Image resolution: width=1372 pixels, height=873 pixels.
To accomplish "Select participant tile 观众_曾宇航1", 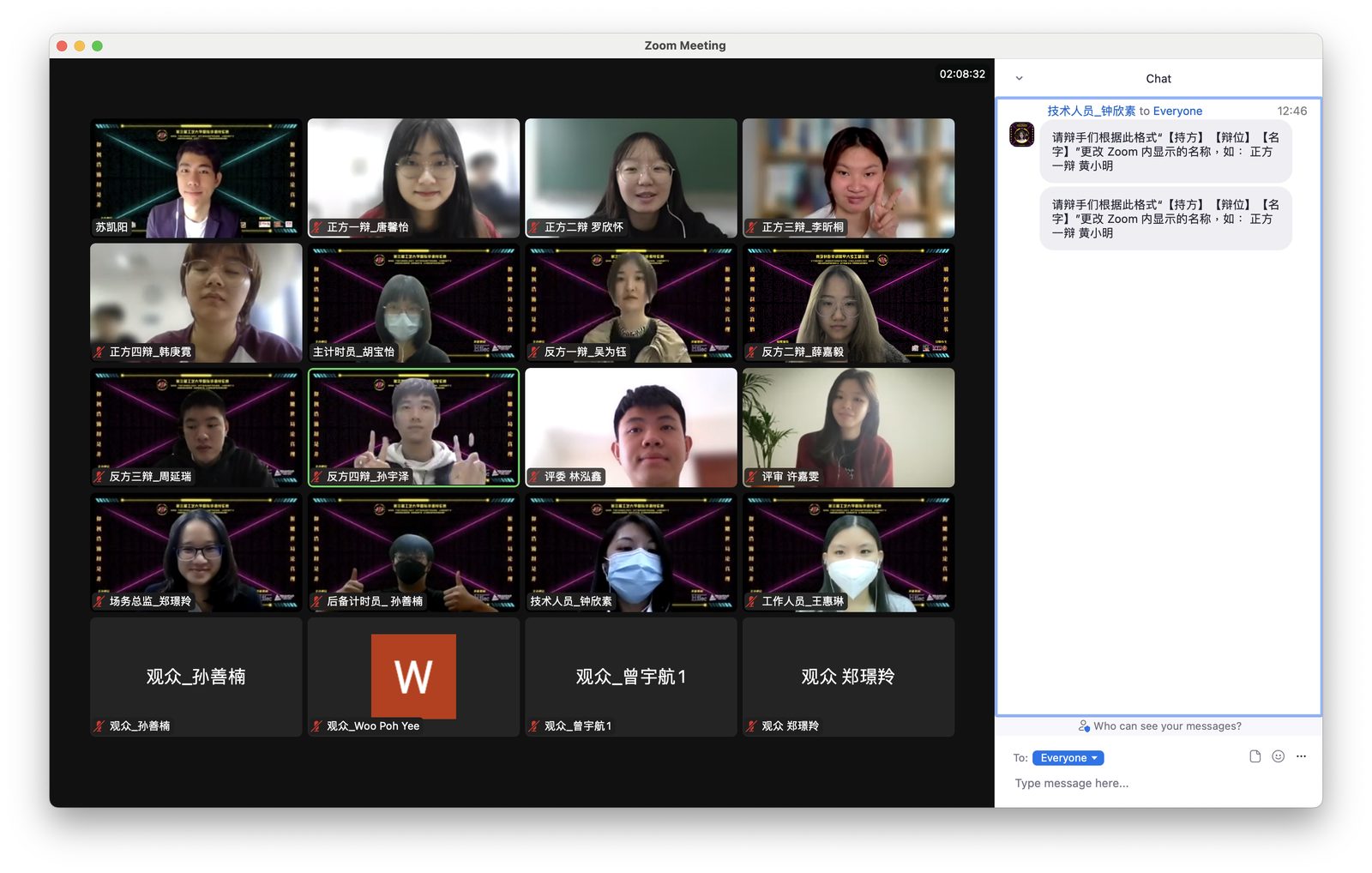I will [631, 677].
